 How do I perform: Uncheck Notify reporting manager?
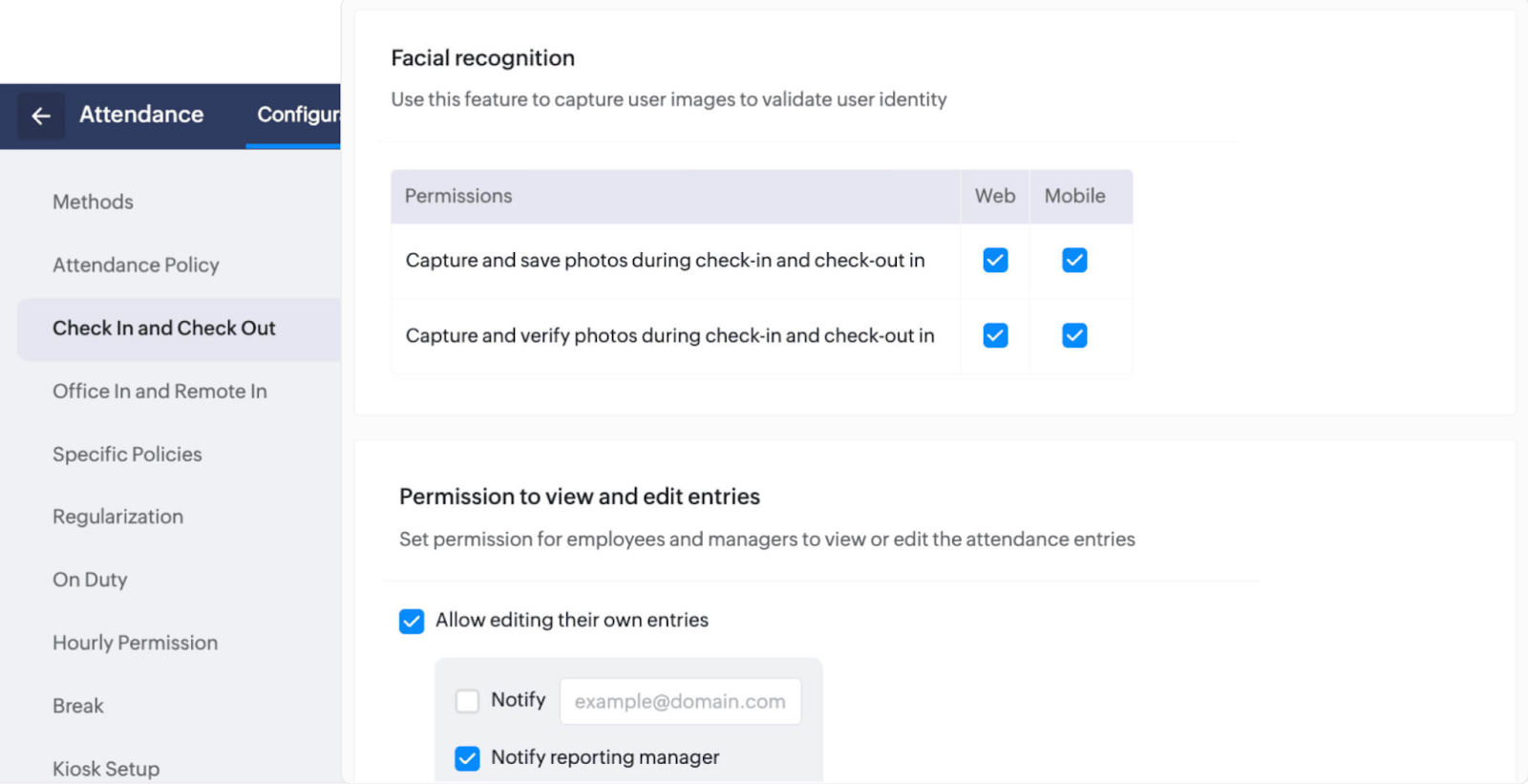467,758
